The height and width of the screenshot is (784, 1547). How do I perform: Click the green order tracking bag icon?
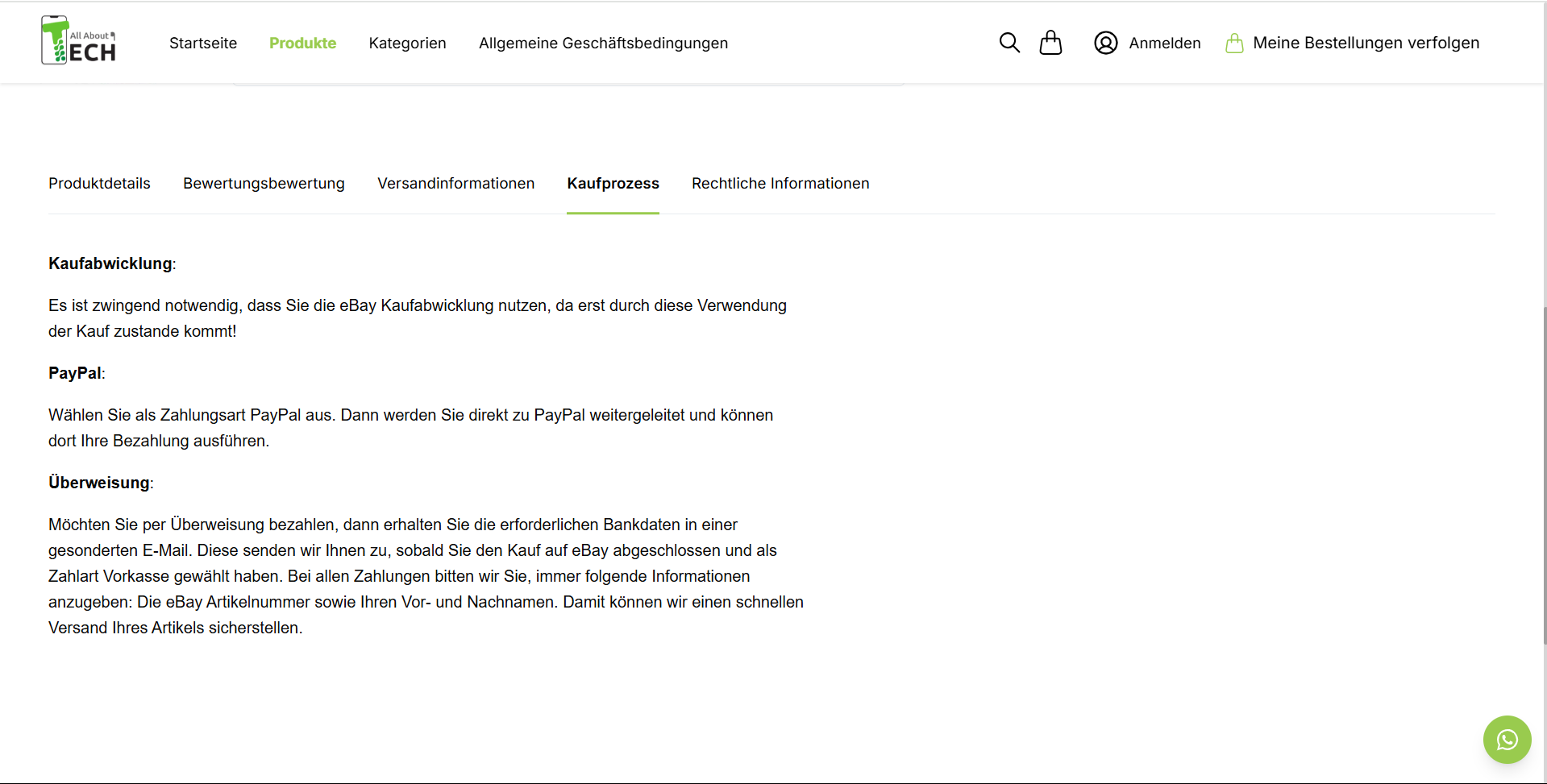pos(1234,43)
